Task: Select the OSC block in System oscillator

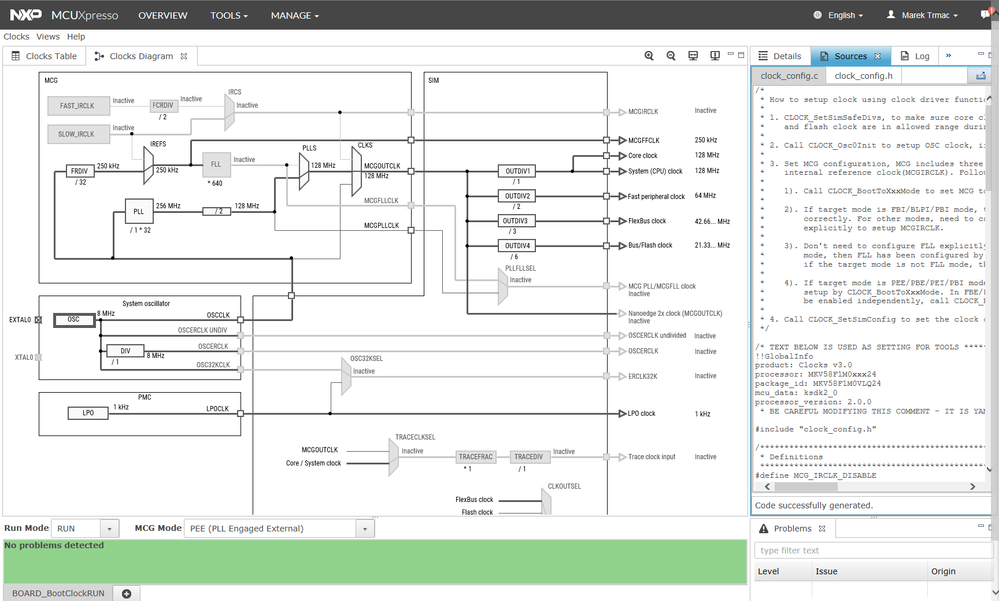Action: pyautogui.click(x=74, y=320)
